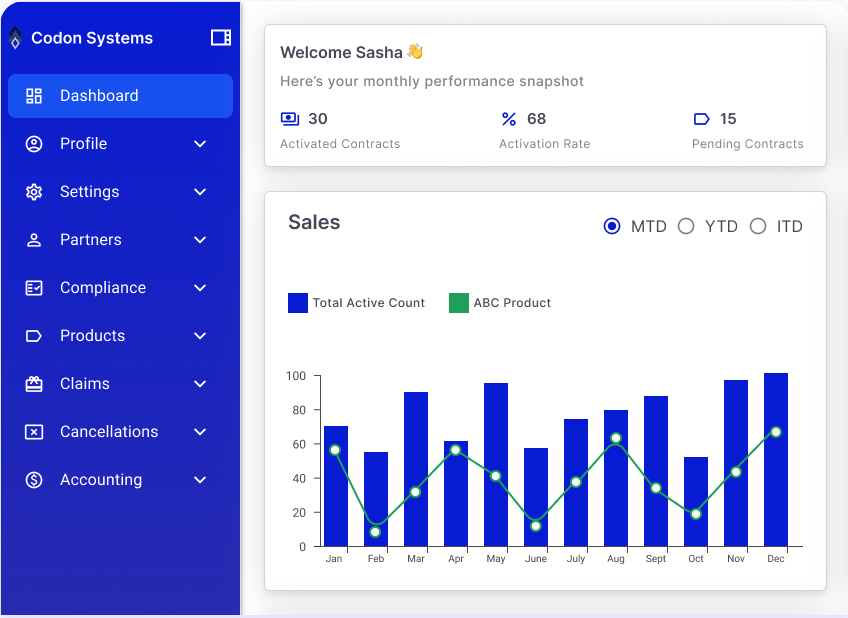Image resolution: width=848 pixels, height=618 pixels.
Task: Switch to YTD view
Action: (x=686, y=226)
